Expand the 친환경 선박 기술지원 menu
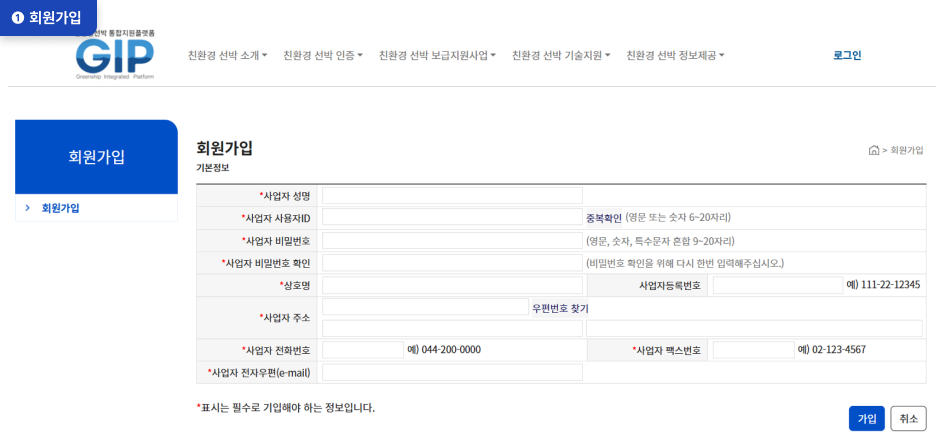 [561, 55]
